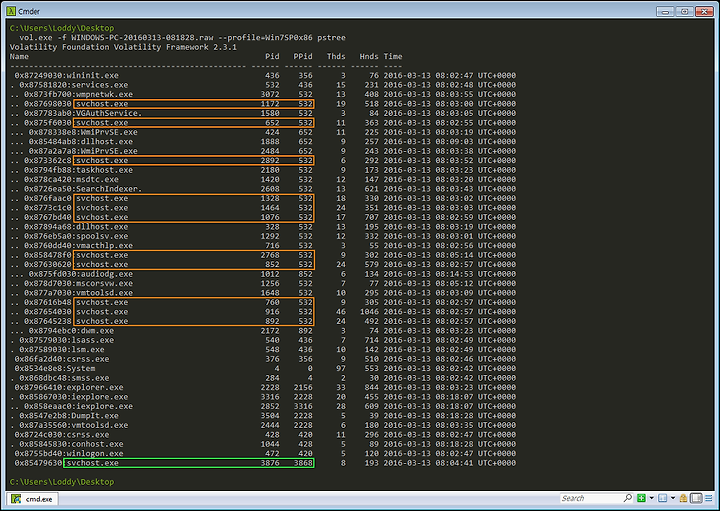Toggle the alternative view panel icon
The image size is (720, 511).
tap(696, 498)
